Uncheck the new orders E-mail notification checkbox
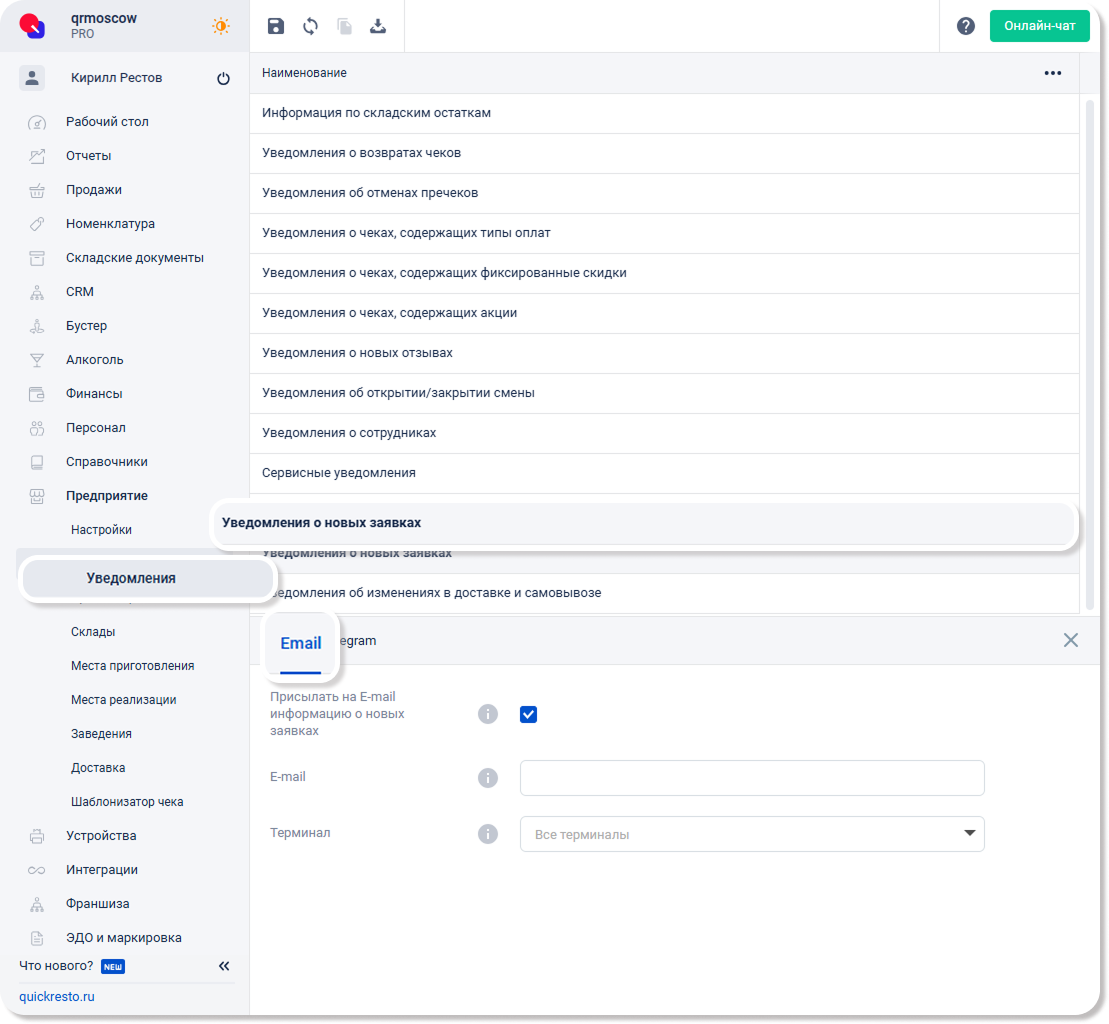The image size is (1109, 1024). pos(529,714)
